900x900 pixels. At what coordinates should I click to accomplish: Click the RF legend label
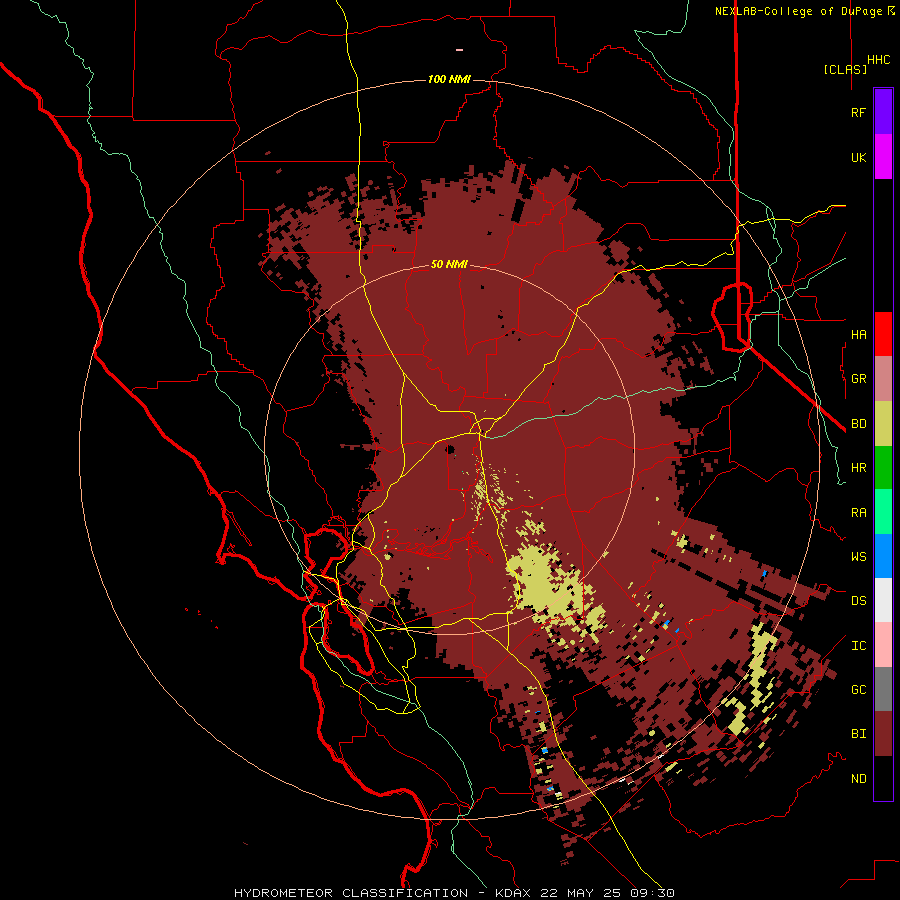858,113
